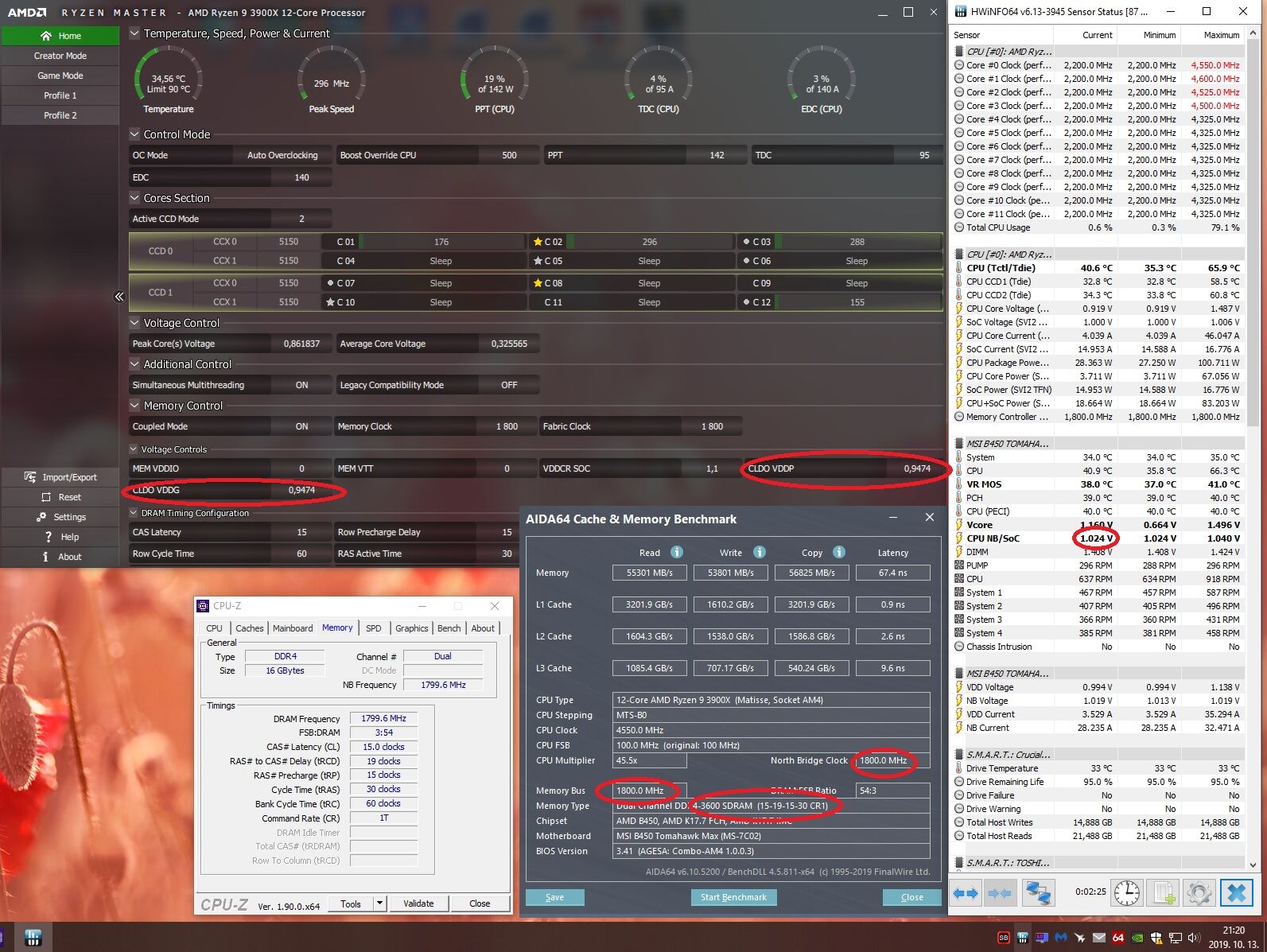
Task: Click HWiNFO clock reset-timer icon
Action: [x=1126, y=893]
